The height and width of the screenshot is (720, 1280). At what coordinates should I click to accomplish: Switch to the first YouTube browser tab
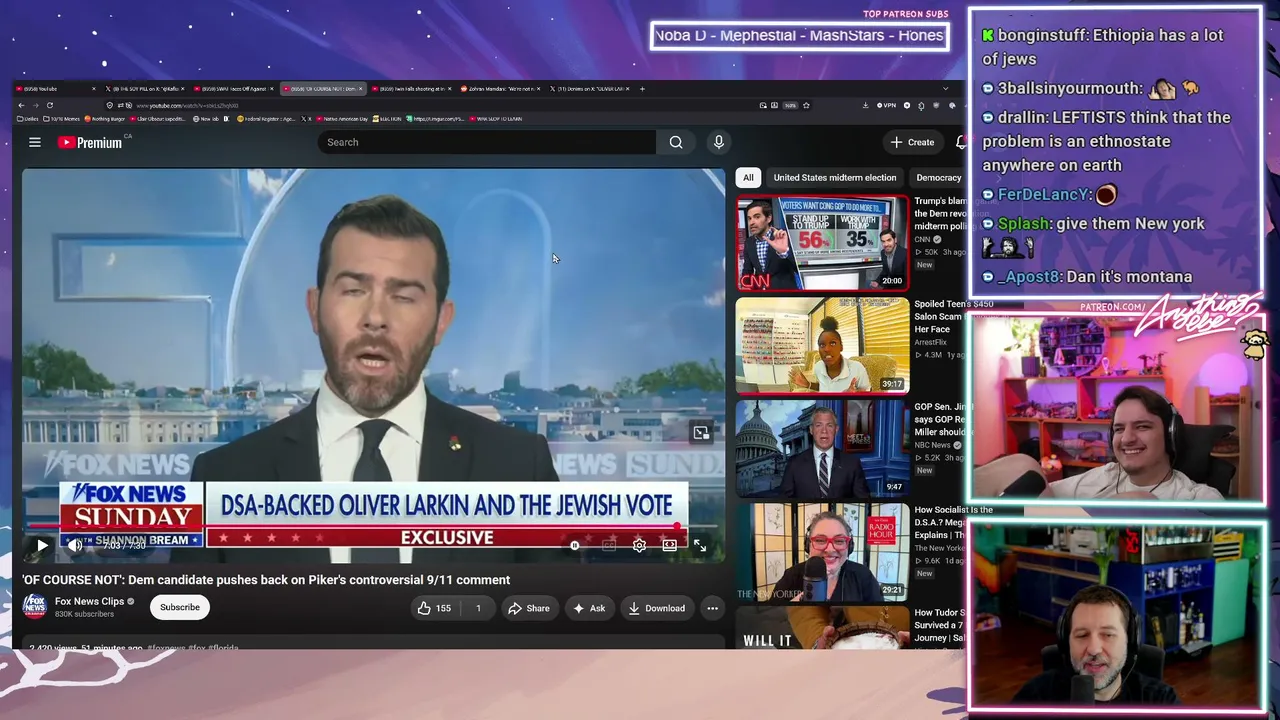click(x=55, y=89)
